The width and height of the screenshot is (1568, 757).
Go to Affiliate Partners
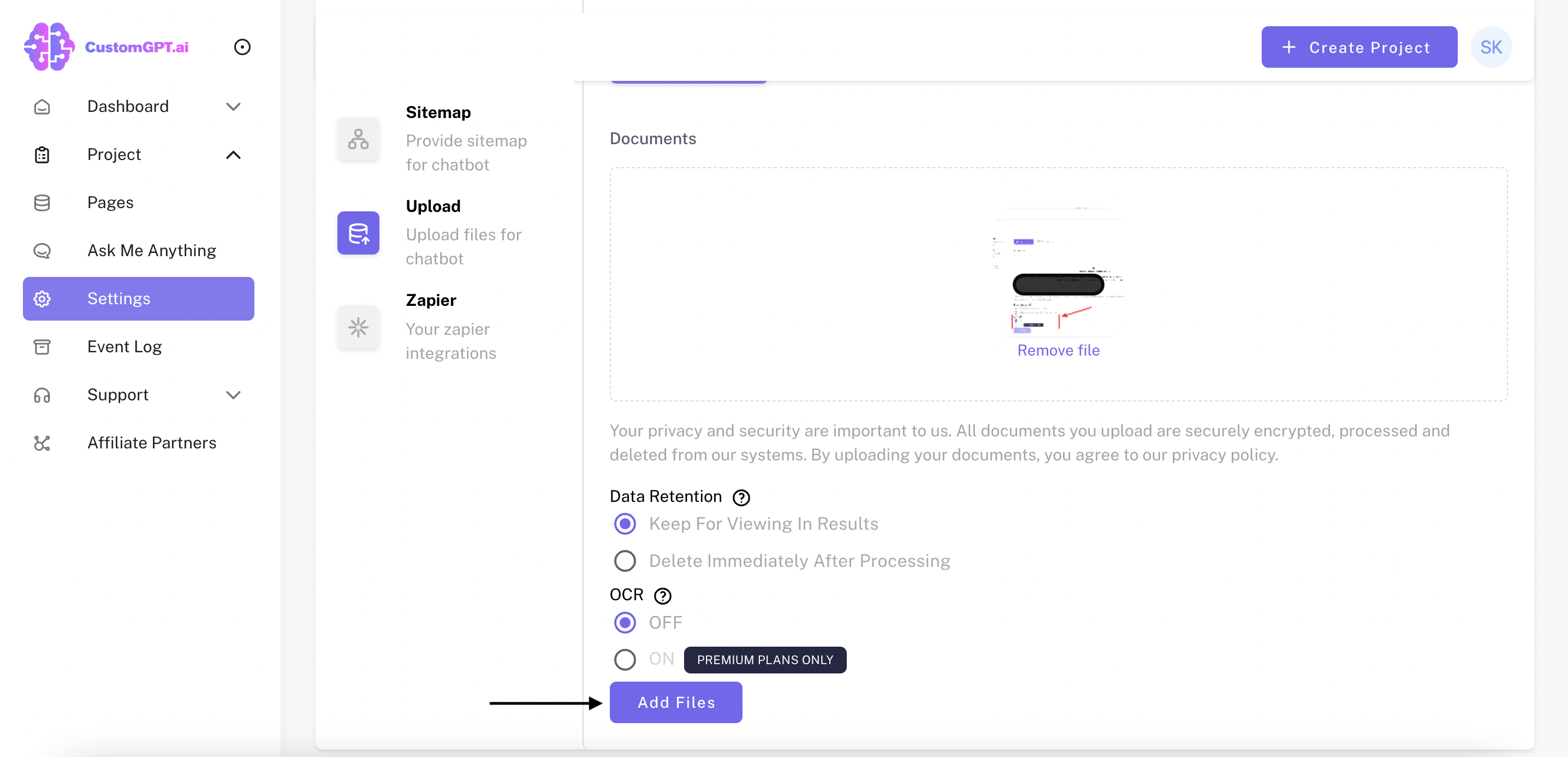pyautogui.click(x=152, y=443)
